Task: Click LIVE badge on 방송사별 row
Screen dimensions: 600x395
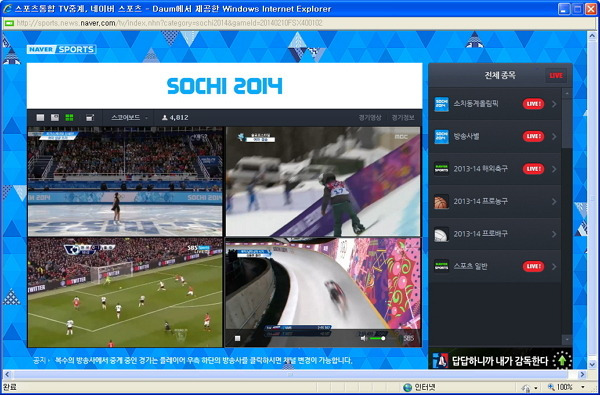Action: click(533, 137)
